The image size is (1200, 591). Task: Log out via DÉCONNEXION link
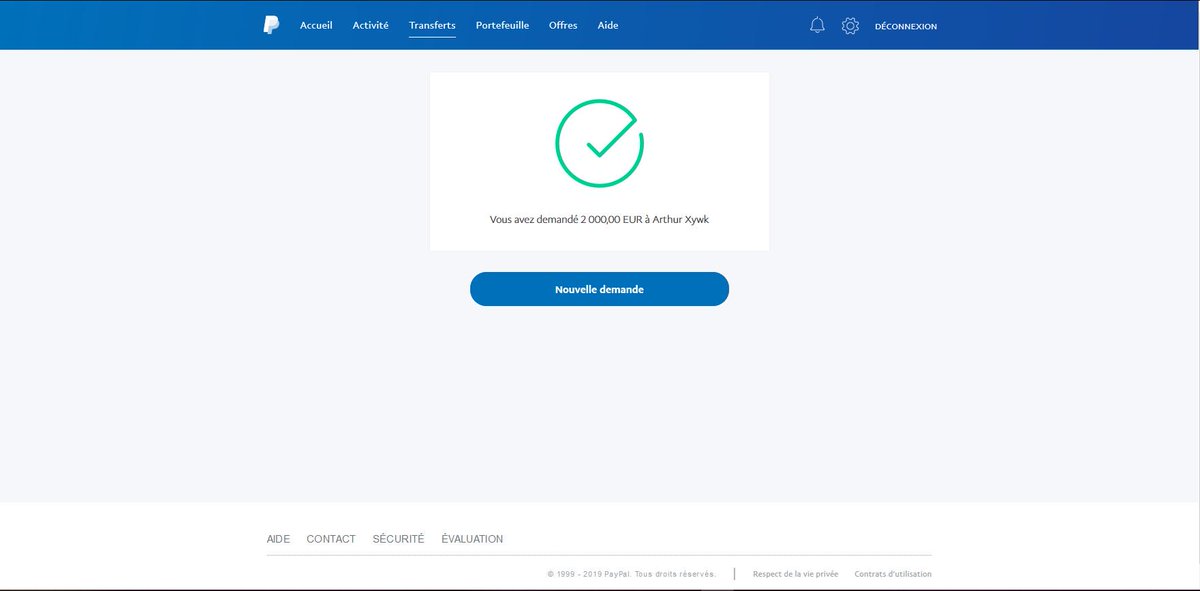906,26
